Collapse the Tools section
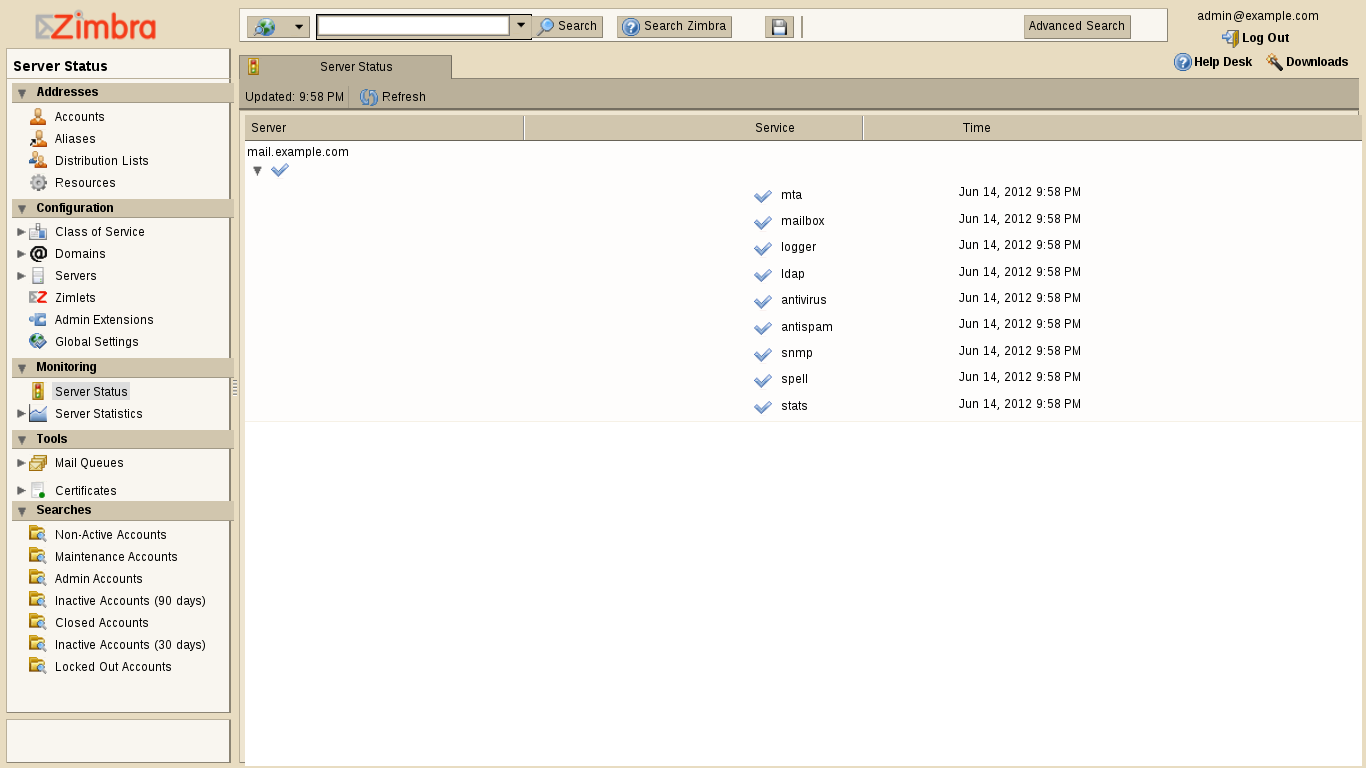This screenshot has width=1366, height=768. coord(22,440)
